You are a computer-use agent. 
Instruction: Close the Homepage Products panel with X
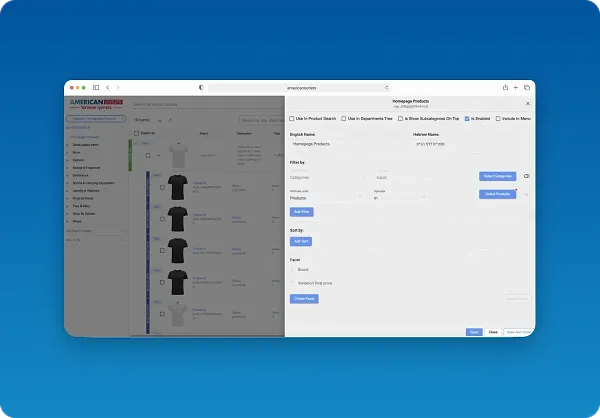528,104
